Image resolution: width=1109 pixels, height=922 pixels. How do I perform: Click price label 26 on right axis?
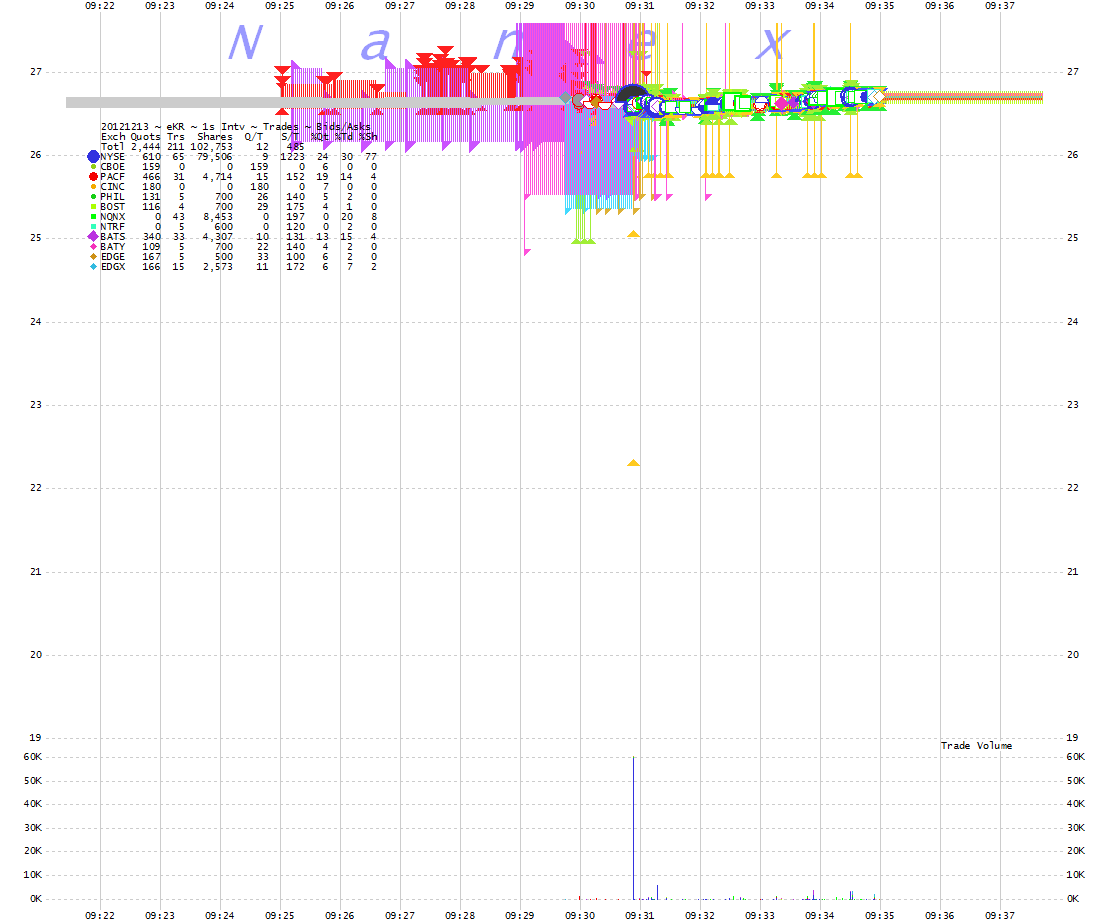(1072, 154)
